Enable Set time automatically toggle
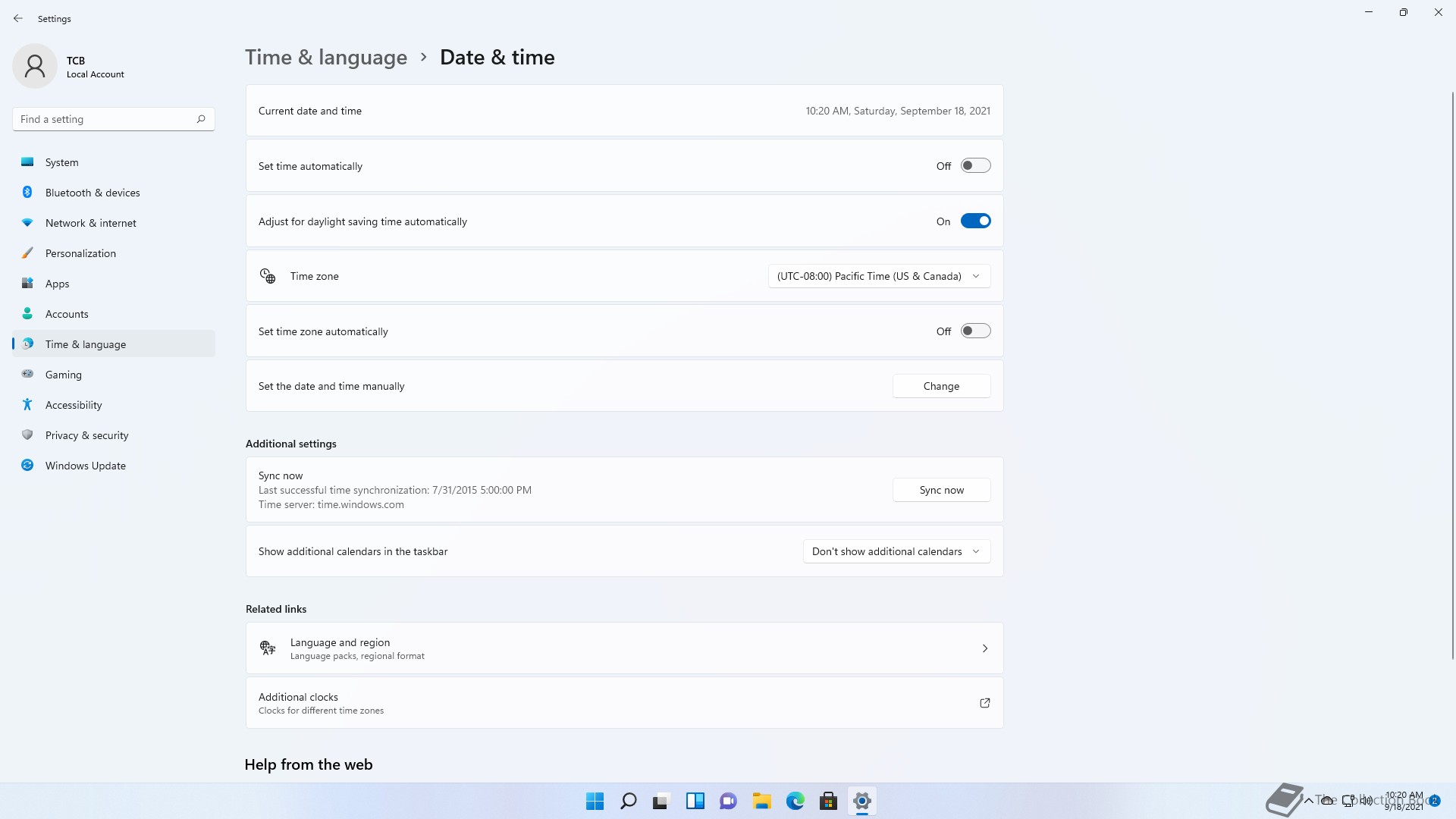Viewport: 1456px width, 819px height. tap(975, 165)
